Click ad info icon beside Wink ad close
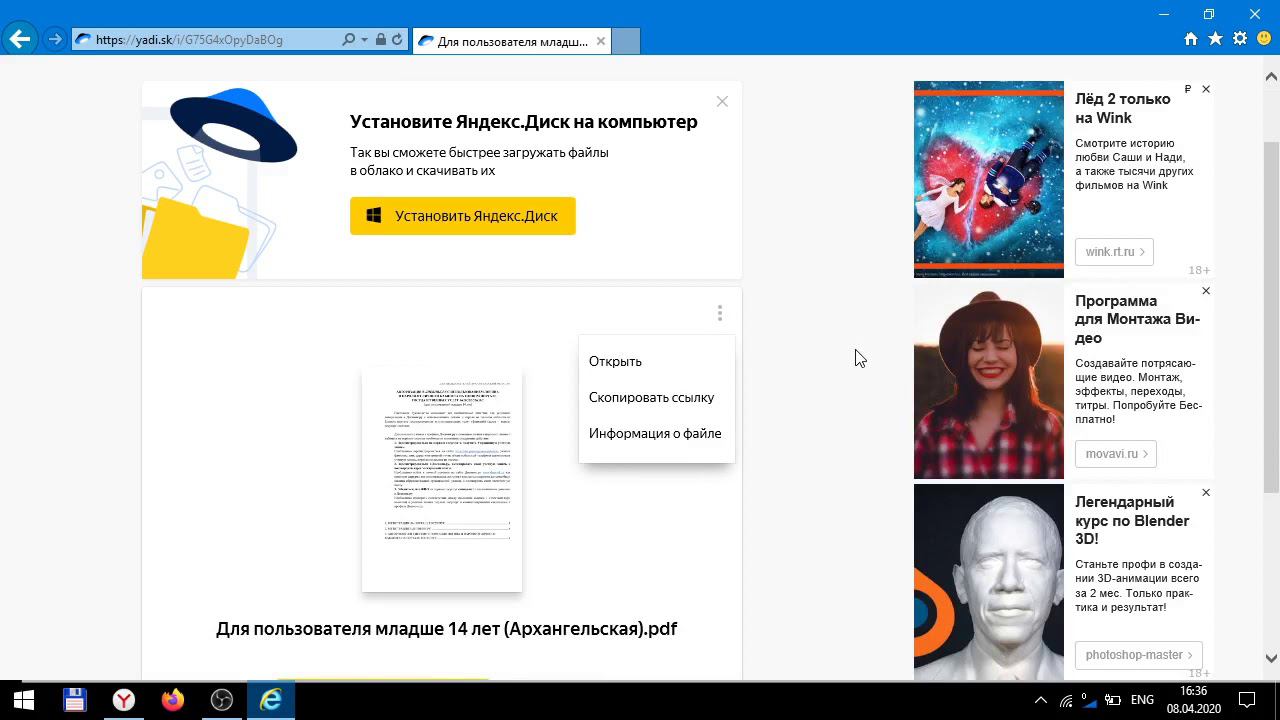This screenshot has width=1280, height=720. coord(1188,89)
